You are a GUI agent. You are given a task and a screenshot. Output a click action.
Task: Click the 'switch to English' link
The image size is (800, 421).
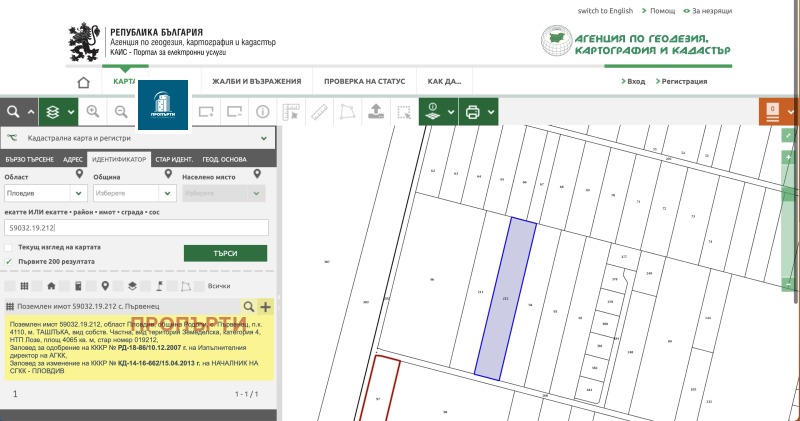(605, 11)
